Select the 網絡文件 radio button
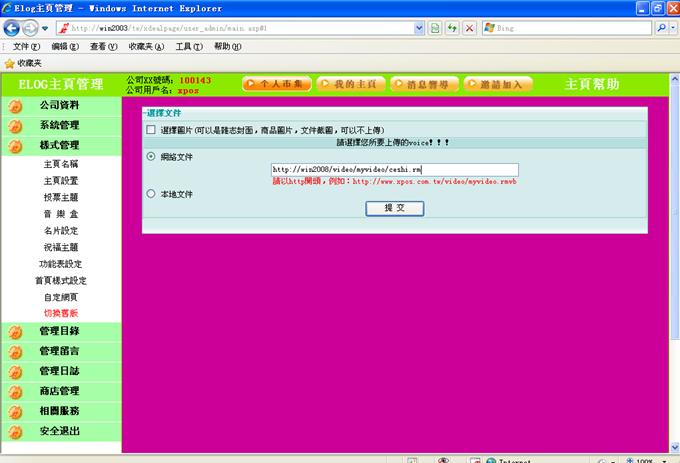 coord(151,157)
